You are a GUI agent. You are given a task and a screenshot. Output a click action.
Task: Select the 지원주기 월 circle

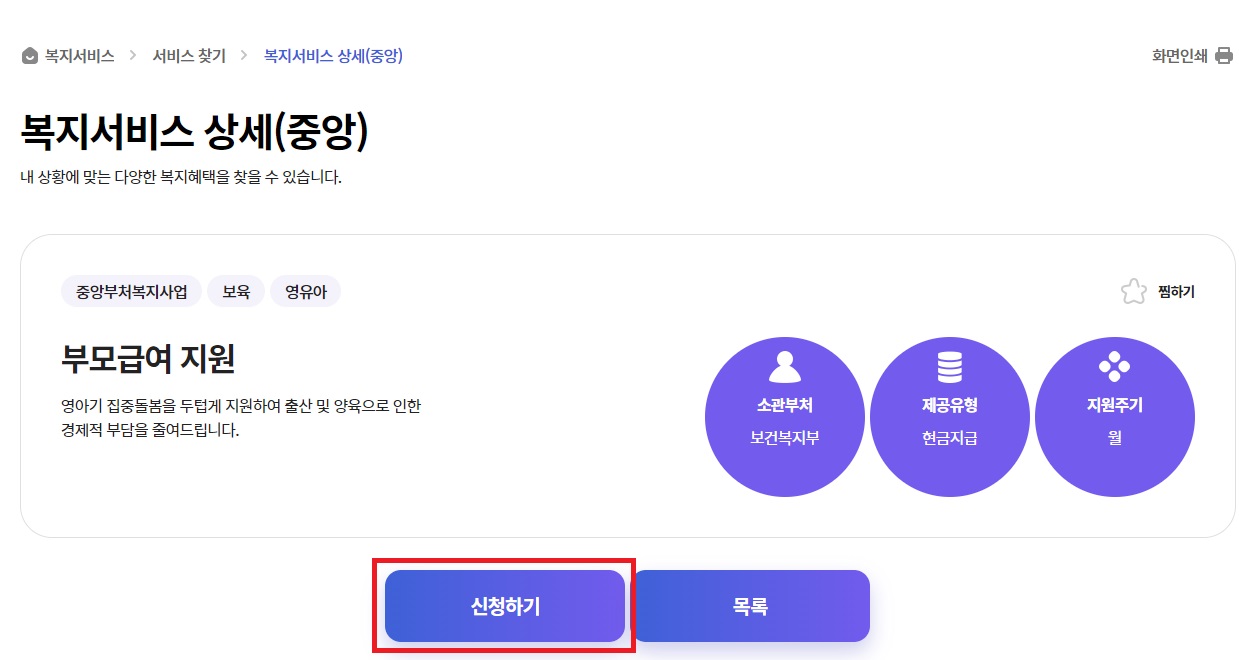click(1114, 416)
